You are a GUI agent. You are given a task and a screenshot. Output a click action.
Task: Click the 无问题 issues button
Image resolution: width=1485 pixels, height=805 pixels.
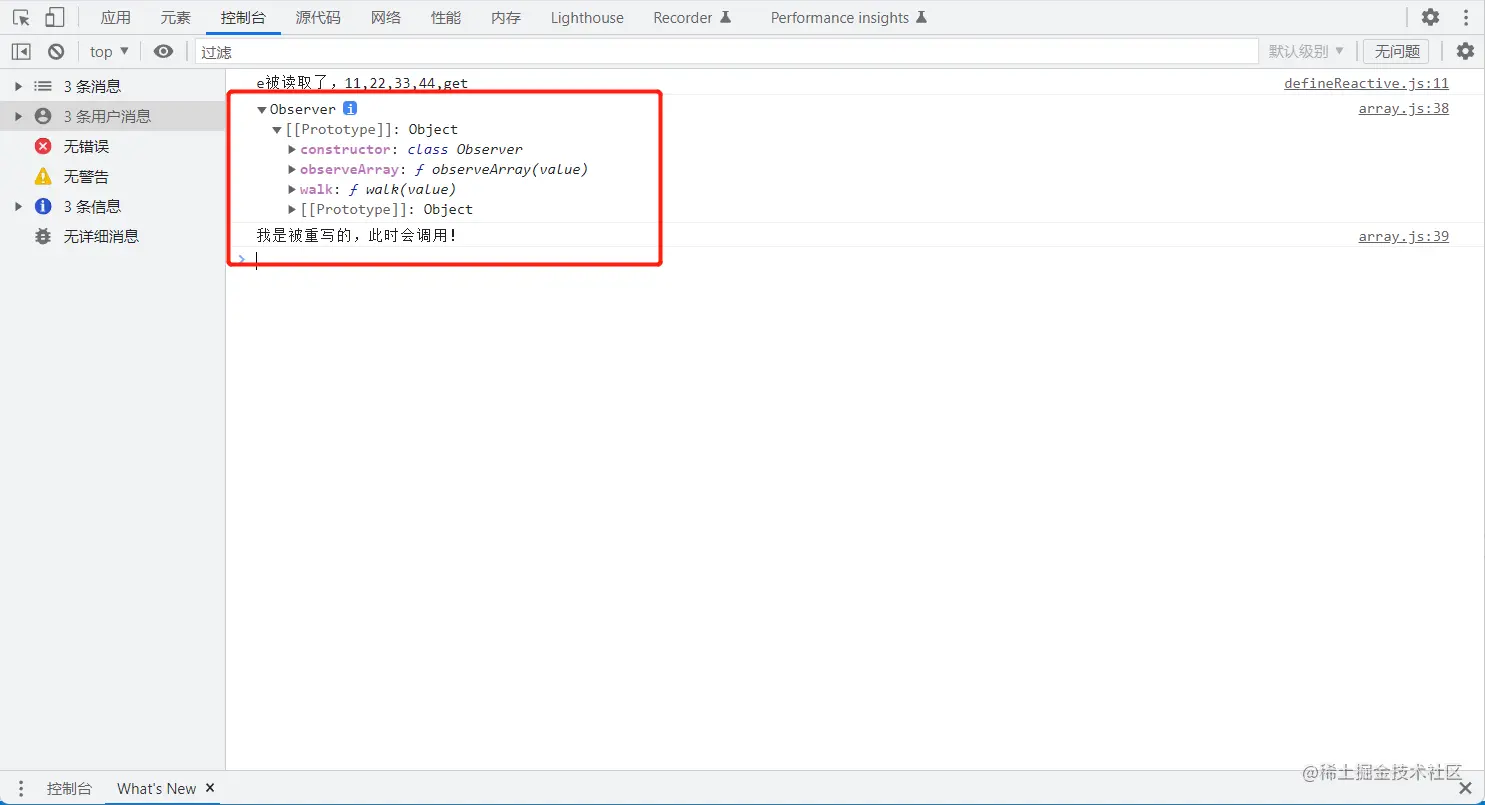pos(1397,51)
